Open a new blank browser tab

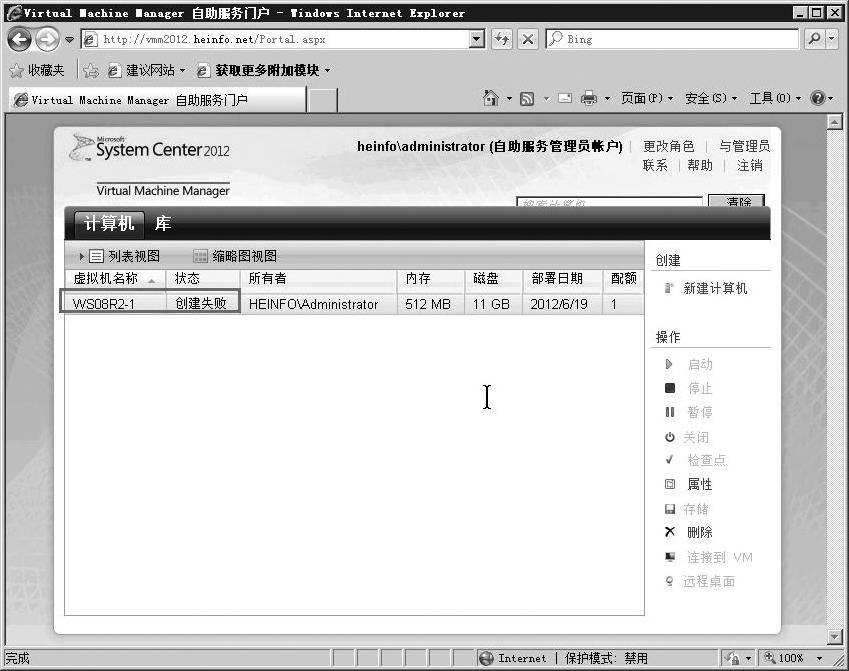click(322, 101)
